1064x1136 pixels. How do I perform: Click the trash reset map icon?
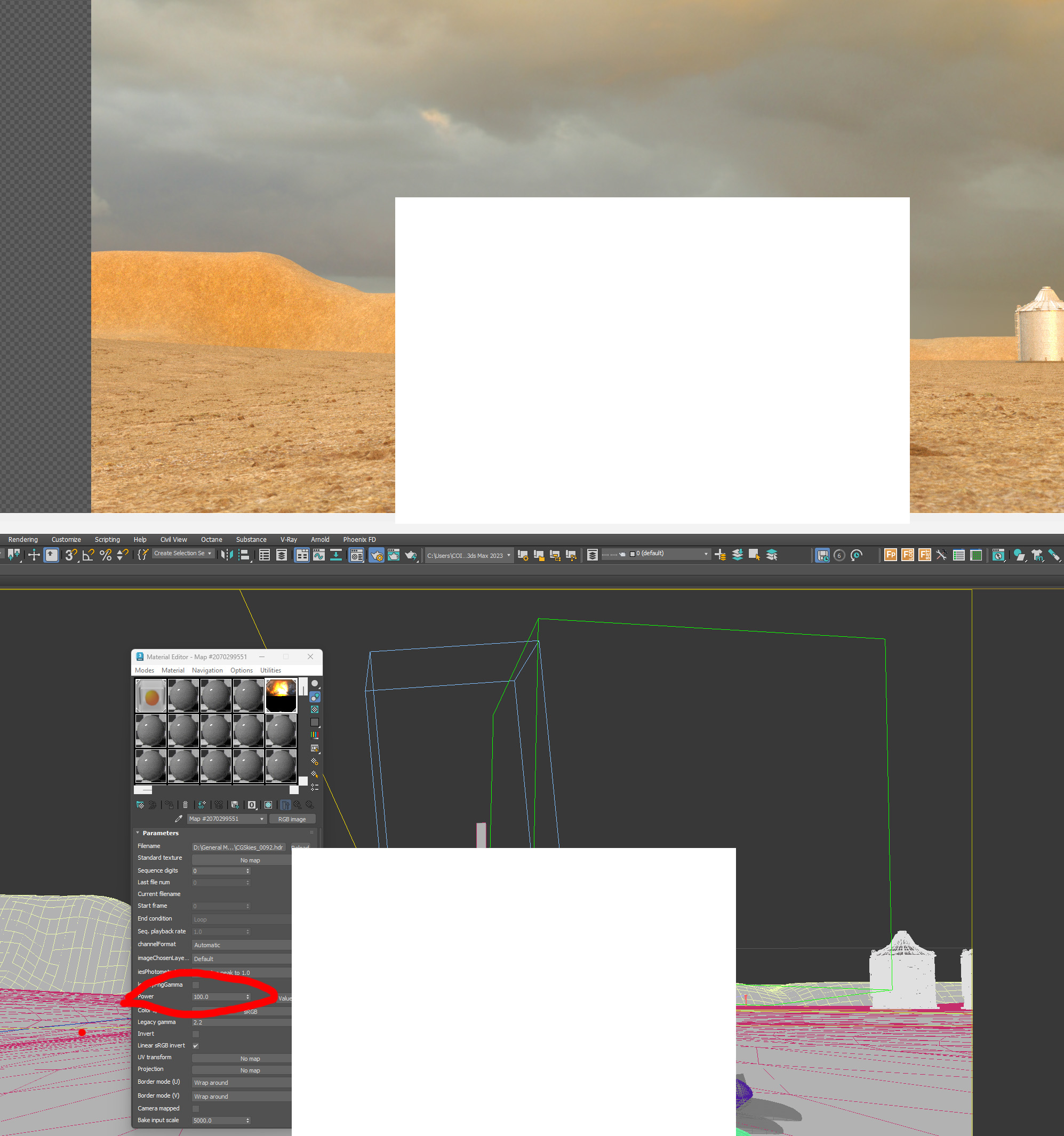tap(185, 805)
